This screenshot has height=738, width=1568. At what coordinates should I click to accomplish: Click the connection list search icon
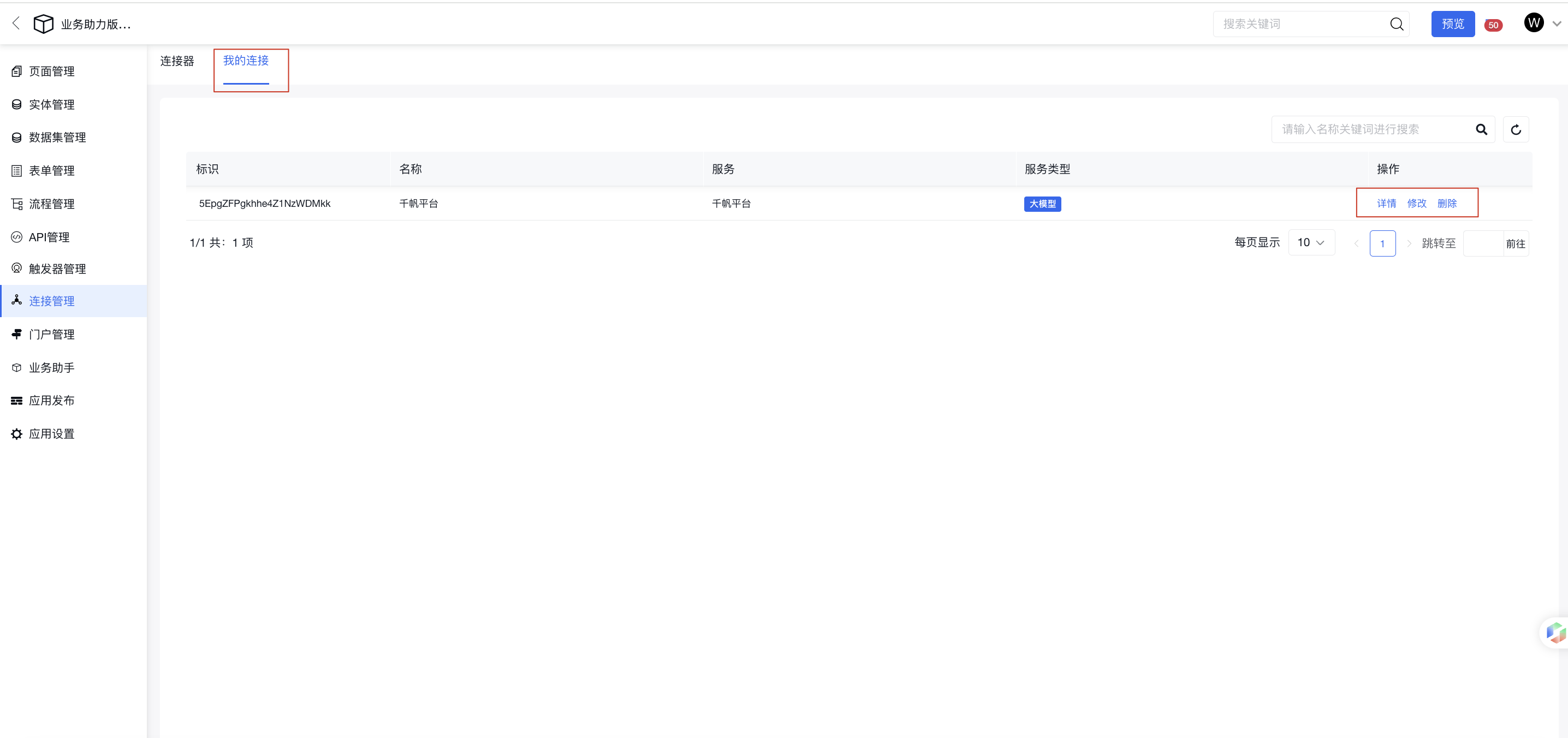(x=1481, y=129)
